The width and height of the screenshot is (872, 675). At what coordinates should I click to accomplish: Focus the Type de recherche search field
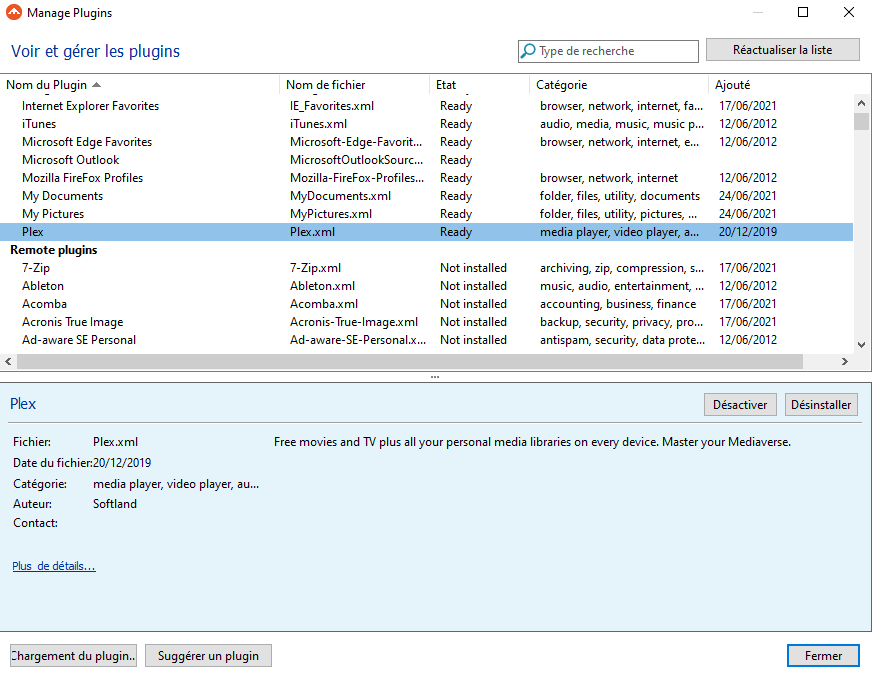point(608,51)
